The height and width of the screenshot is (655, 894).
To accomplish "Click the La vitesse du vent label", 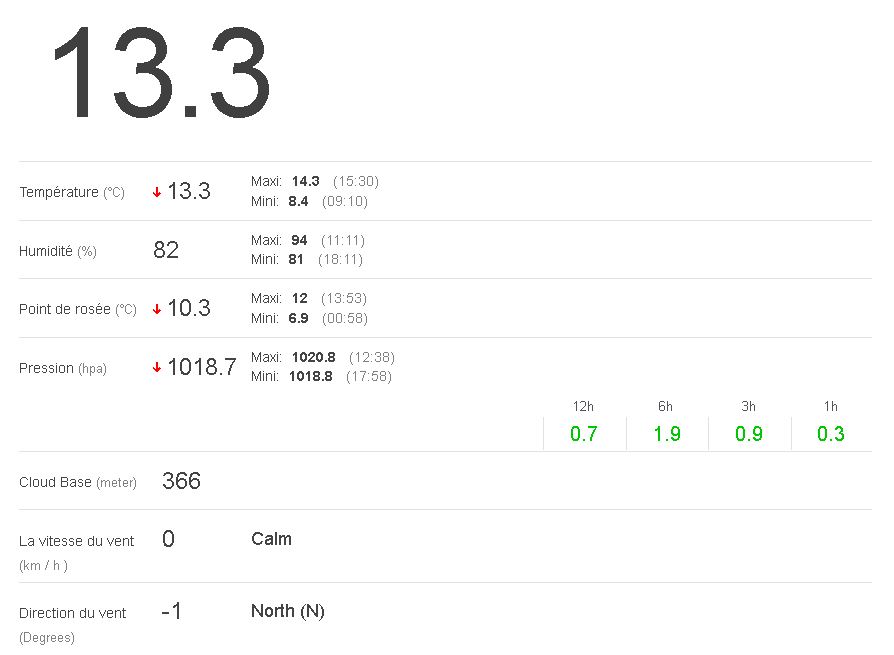I will pyautogui.click(x=76, y=541).
